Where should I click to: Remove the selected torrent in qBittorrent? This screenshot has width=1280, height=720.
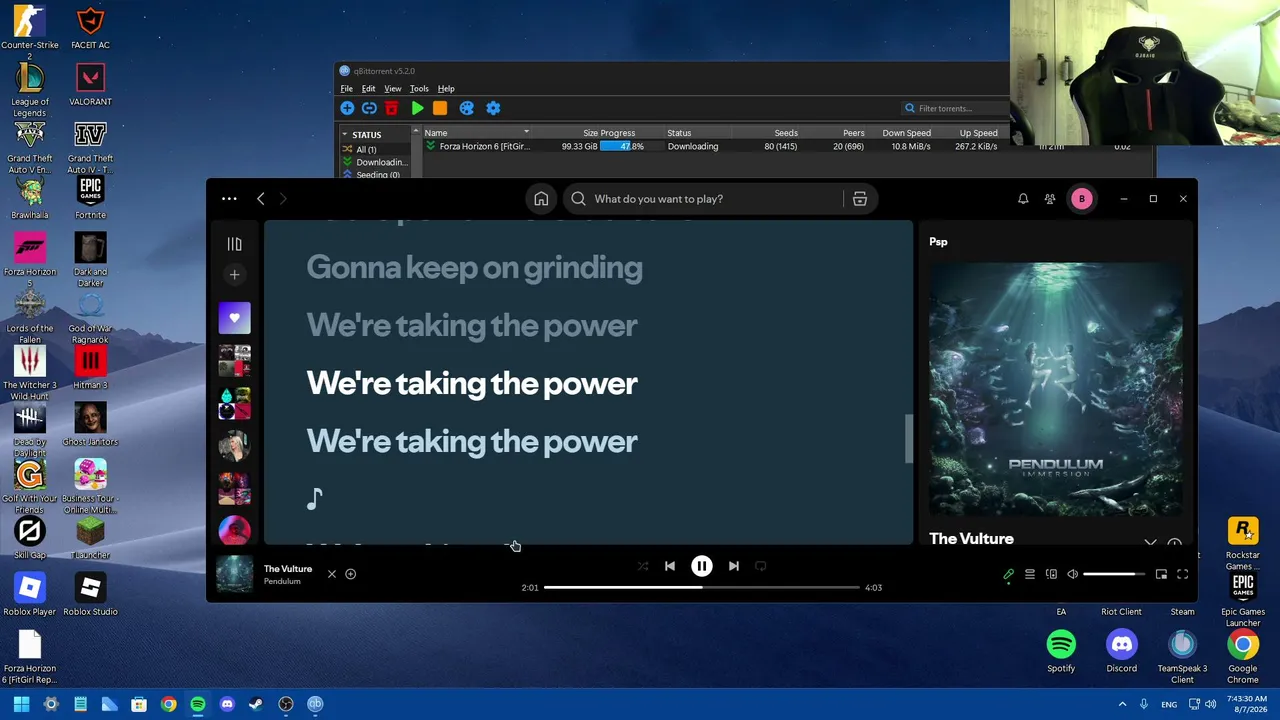point(392,108)
